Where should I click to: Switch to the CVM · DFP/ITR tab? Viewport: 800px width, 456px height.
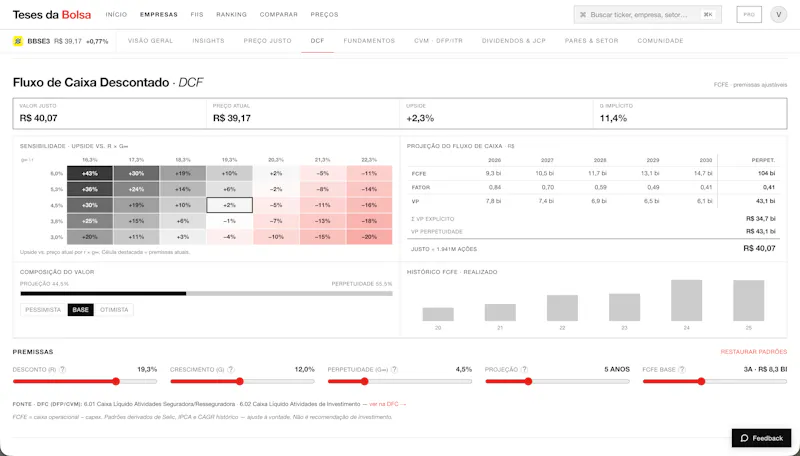[x=438, y=41]
